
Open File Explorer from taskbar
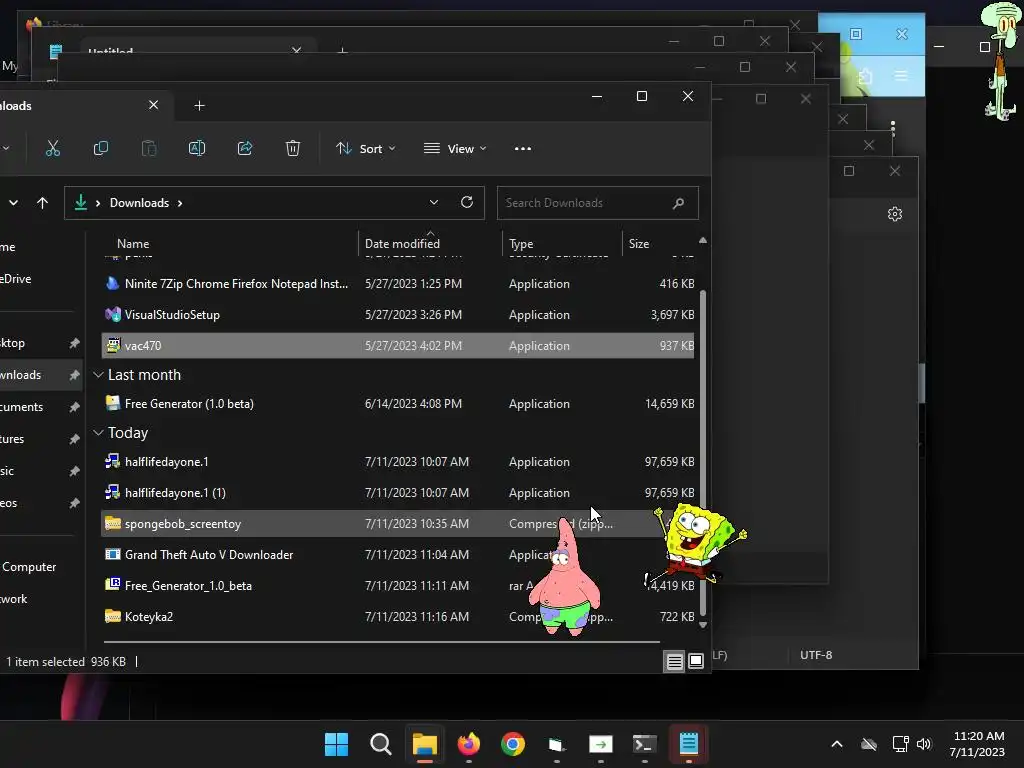coord(424,744)
